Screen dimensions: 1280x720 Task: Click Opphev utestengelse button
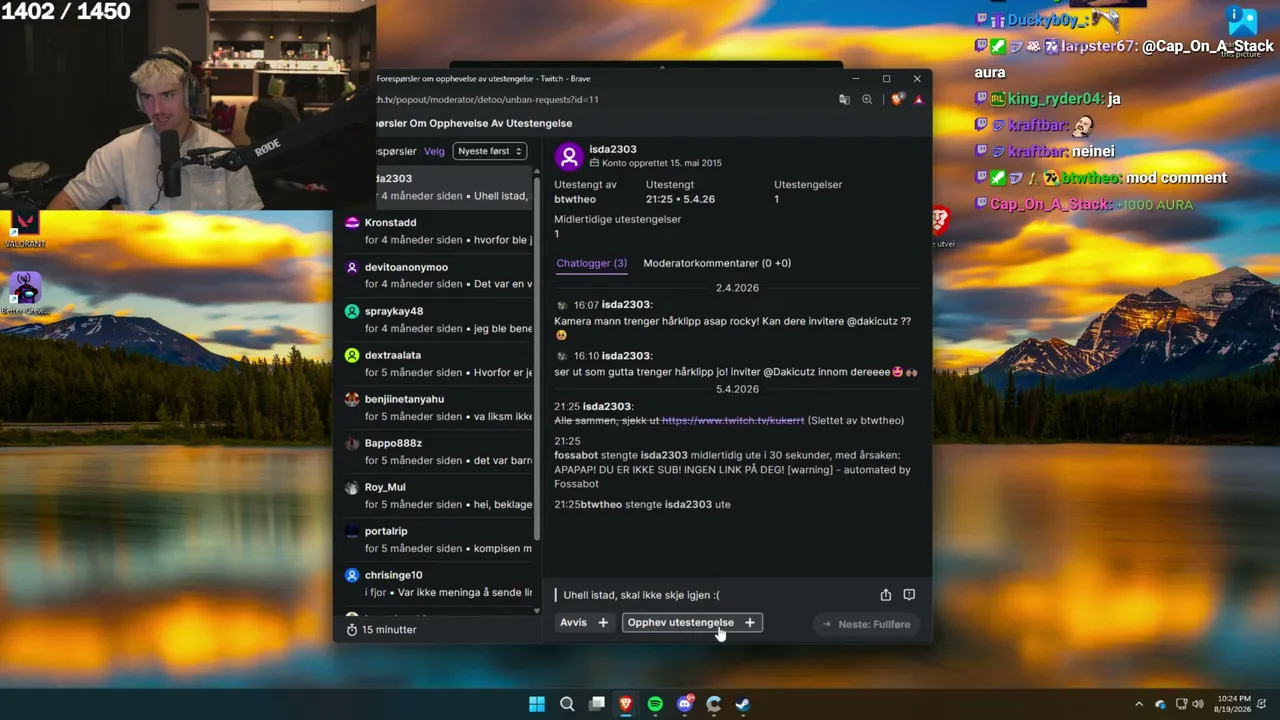(692, 623)
